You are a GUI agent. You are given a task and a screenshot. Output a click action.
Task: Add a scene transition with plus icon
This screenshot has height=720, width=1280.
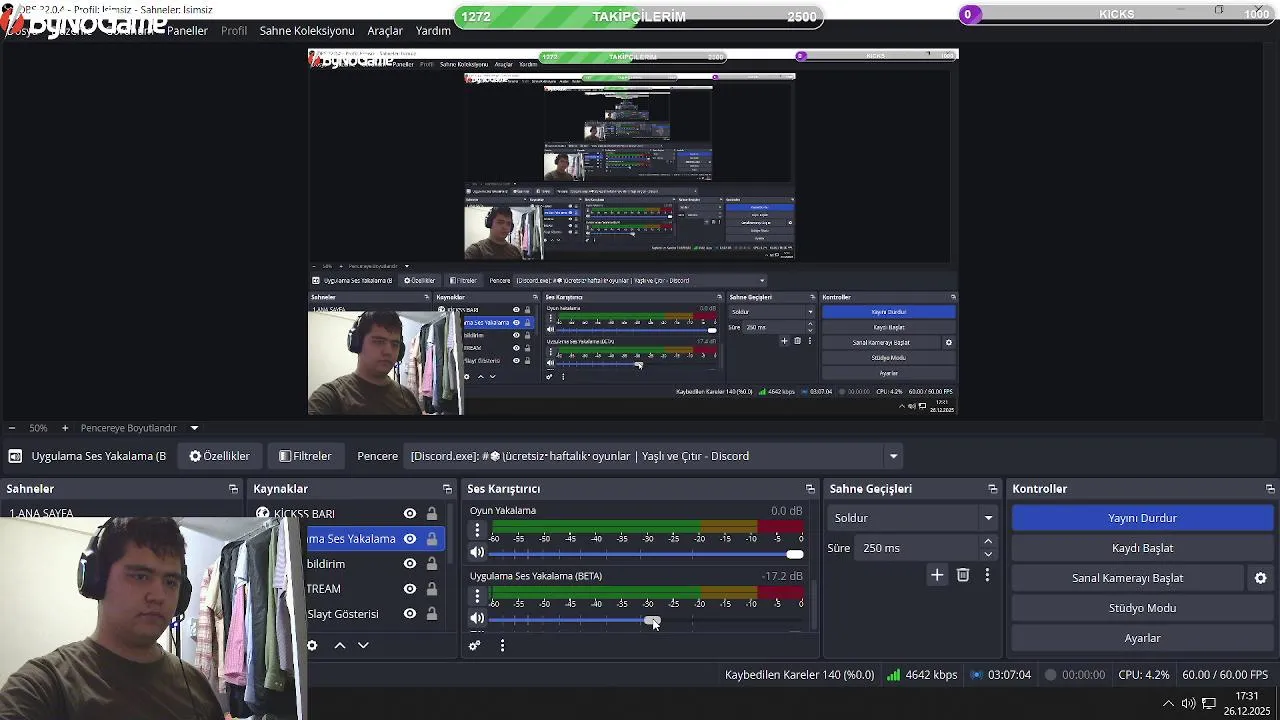pos(937,575)
